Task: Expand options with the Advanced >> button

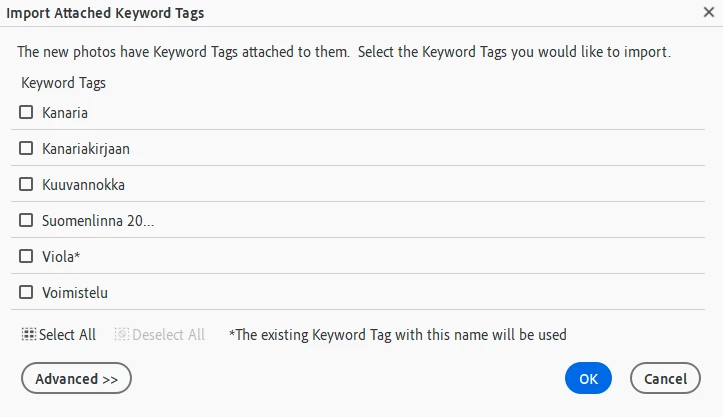Action: (x=76, y=379)
